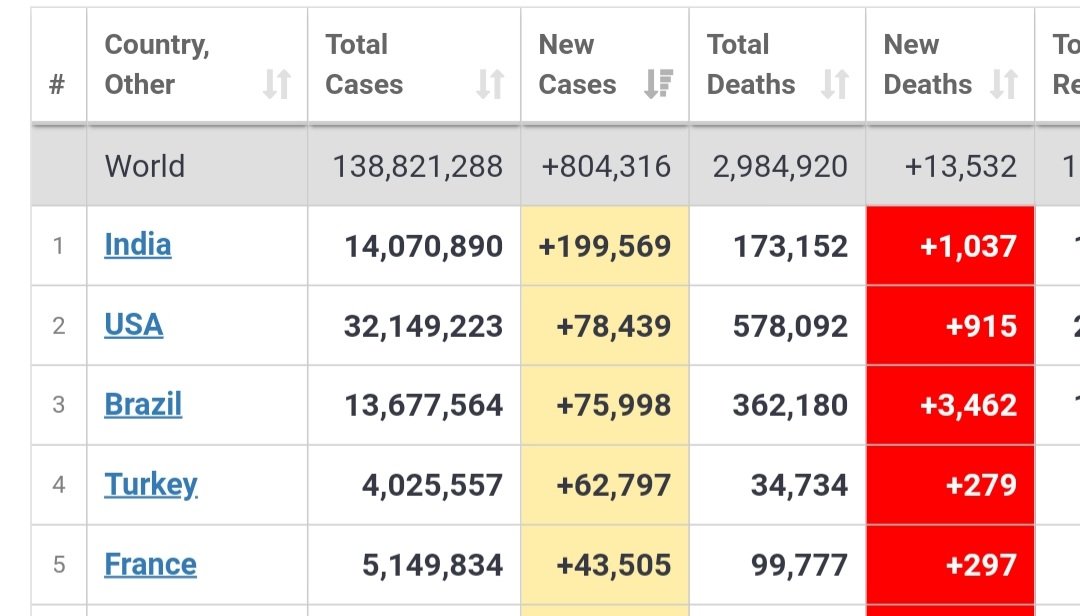Open the France country link
1080x616 pixels.
click(x=150, y=564)
